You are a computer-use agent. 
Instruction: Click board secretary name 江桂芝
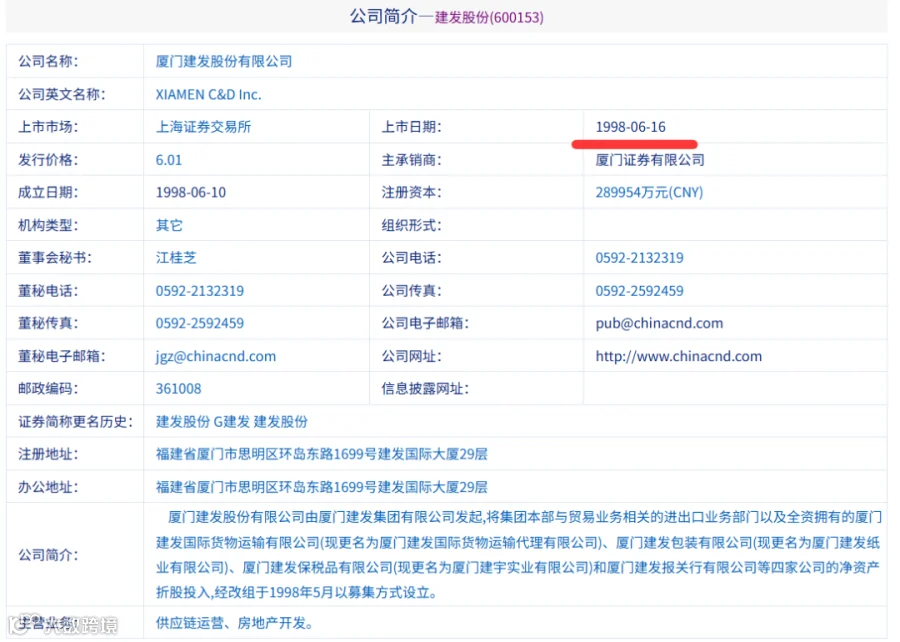pyautogui.click(x=176, y=258)
